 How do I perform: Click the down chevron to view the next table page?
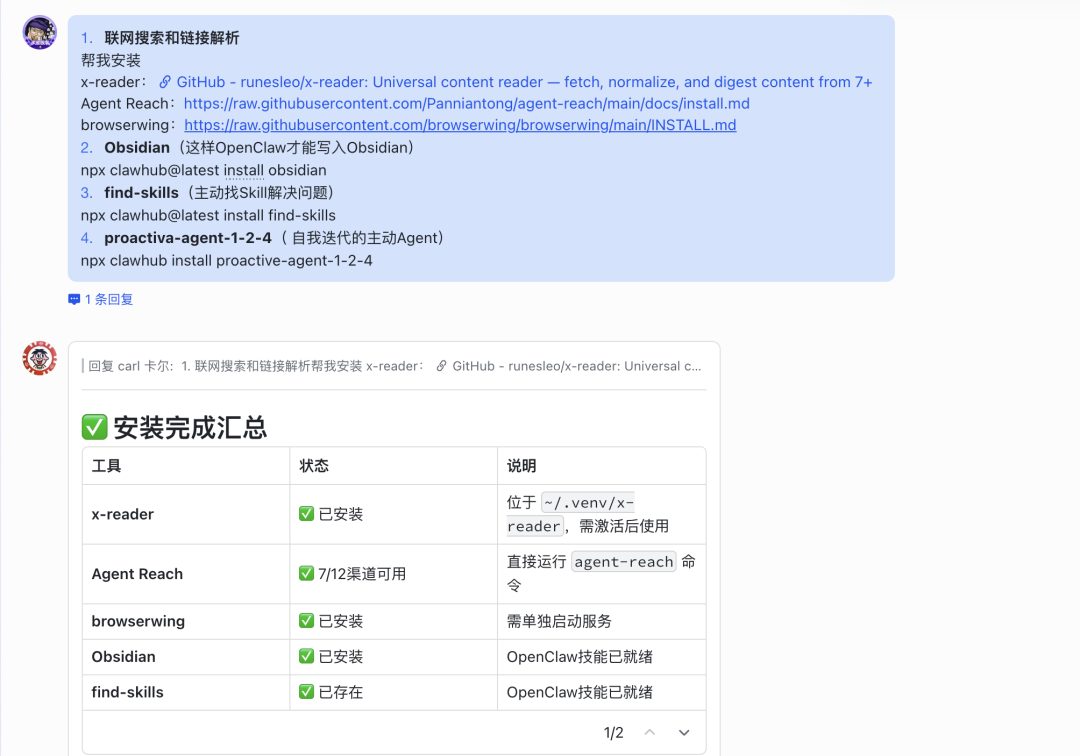(684, 732)
